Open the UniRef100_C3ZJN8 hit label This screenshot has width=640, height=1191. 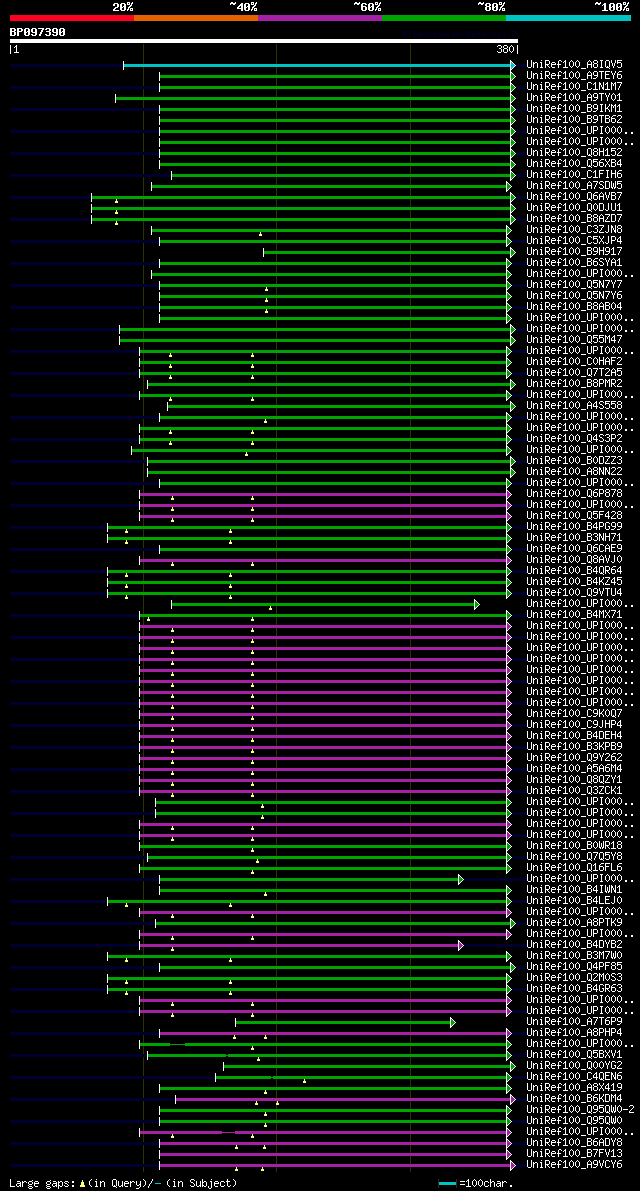(x=574, y=230)
